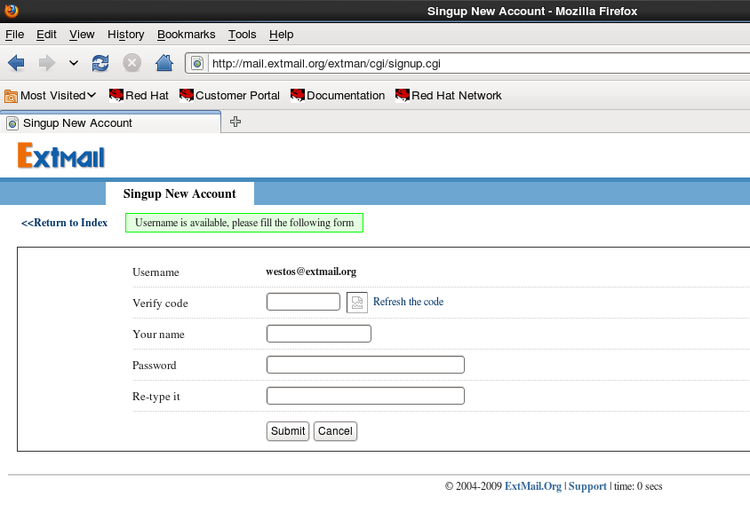Open the Documentation bookmark

pos(338,96)
